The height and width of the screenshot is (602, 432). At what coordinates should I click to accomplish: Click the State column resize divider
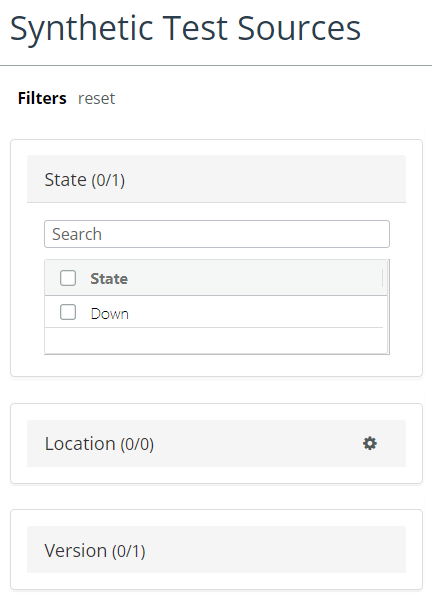pyautogui.click(x=382, y=278)
